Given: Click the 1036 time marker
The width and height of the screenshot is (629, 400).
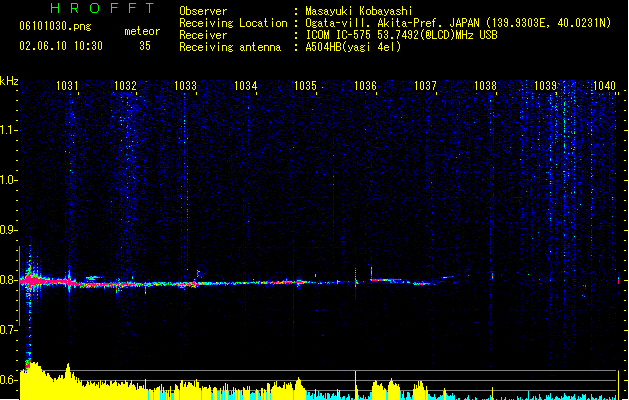Looking at the screenshot, I should coord(365,86).
